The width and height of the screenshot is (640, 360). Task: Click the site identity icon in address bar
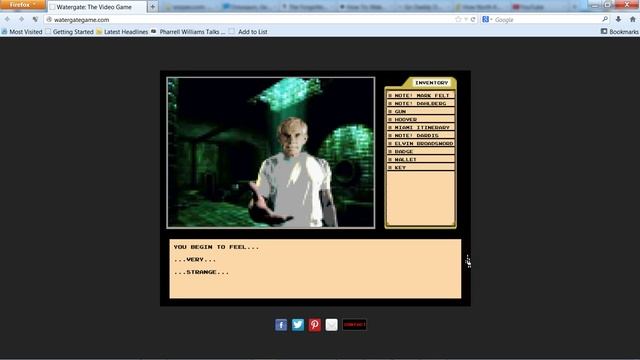tap(49, 19)
